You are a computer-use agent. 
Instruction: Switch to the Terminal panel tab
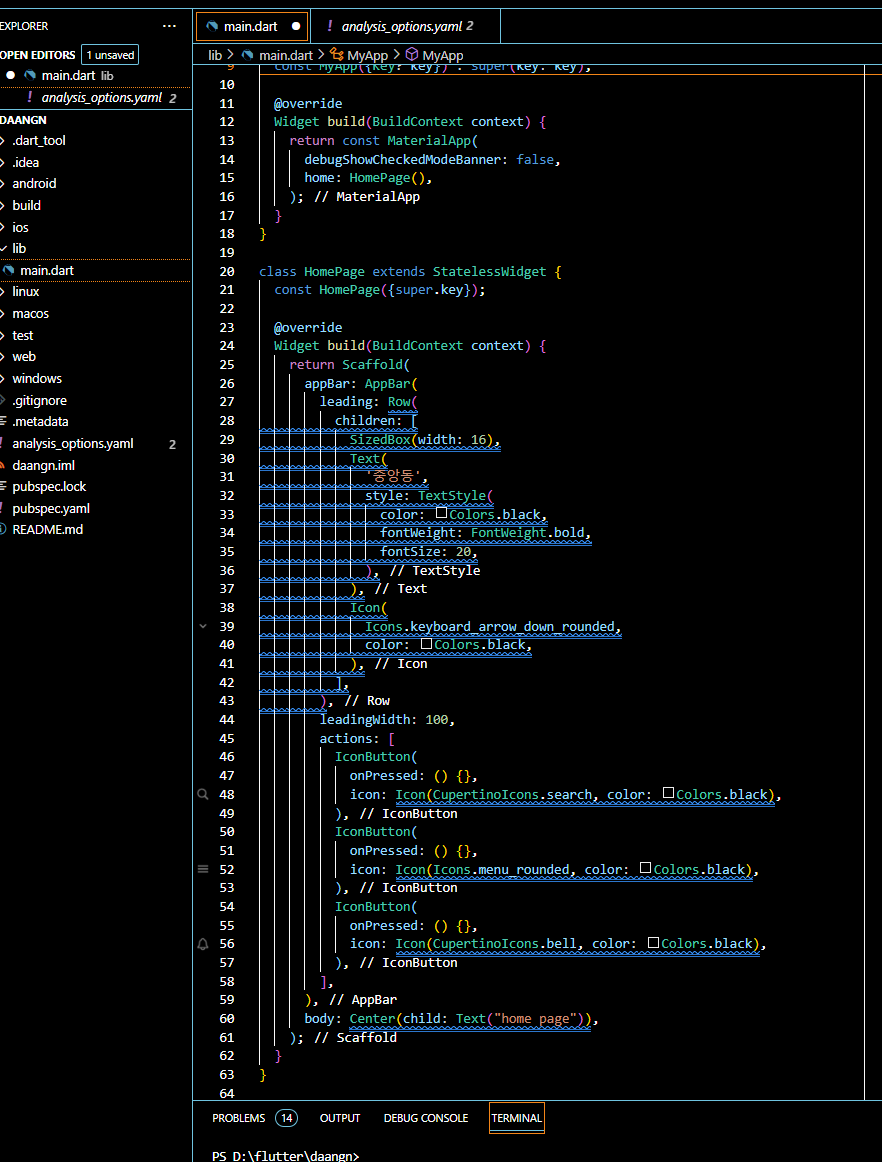coord(517,1118)
